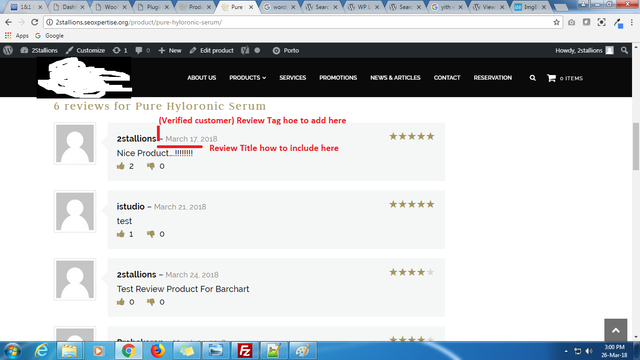640x360 pixels.
Task: Open the comments bubble in admin bar
Action: click(x=142, y=51)
